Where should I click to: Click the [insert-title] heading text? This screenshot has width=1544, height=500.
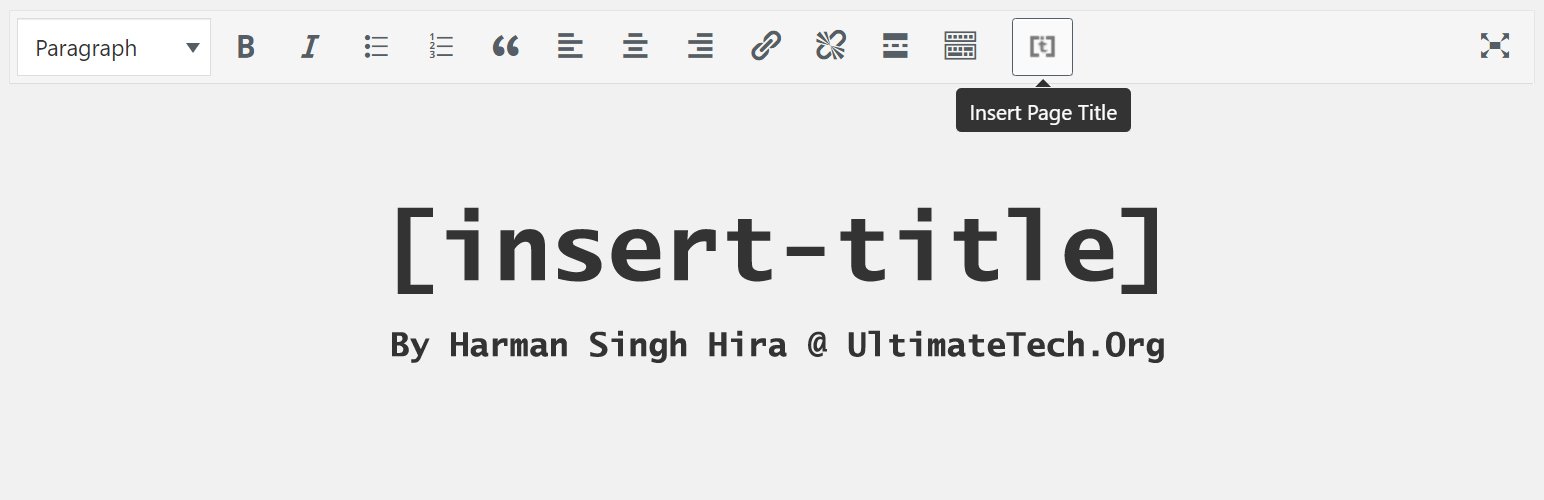click(778, 249)
